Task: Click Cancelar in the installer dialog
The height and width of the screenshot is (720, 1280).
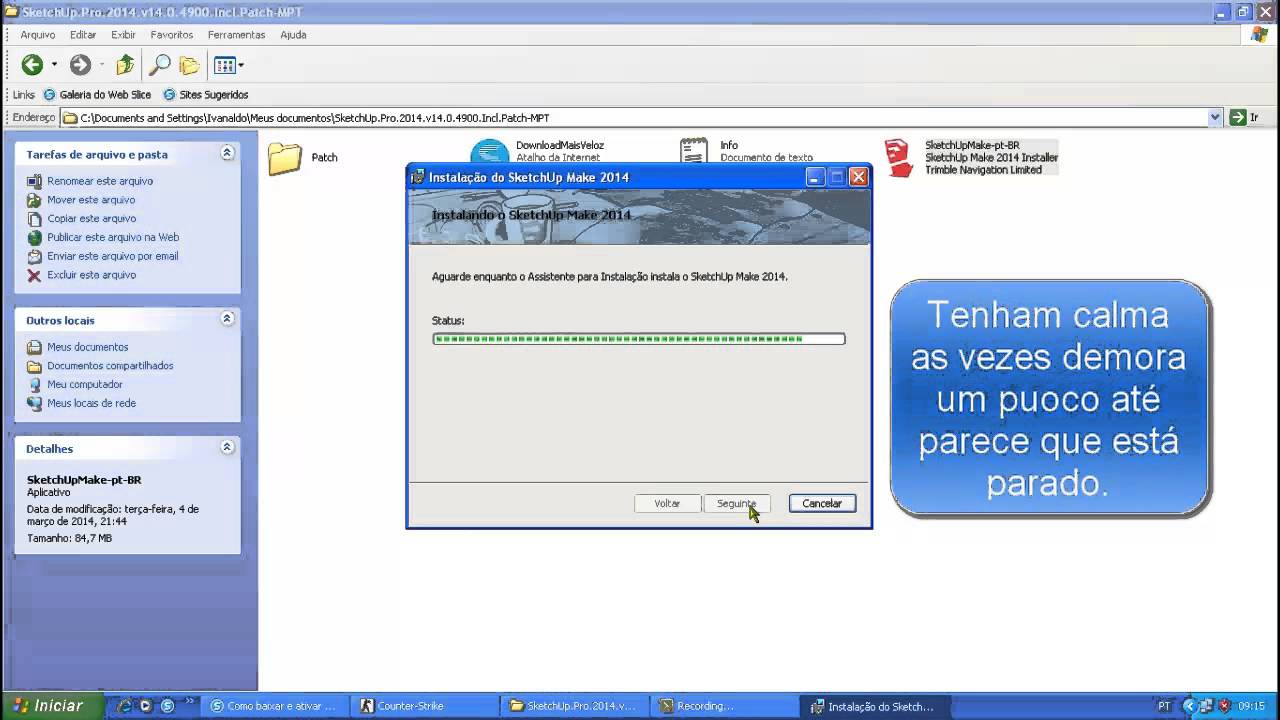Action: click(822, 503)
